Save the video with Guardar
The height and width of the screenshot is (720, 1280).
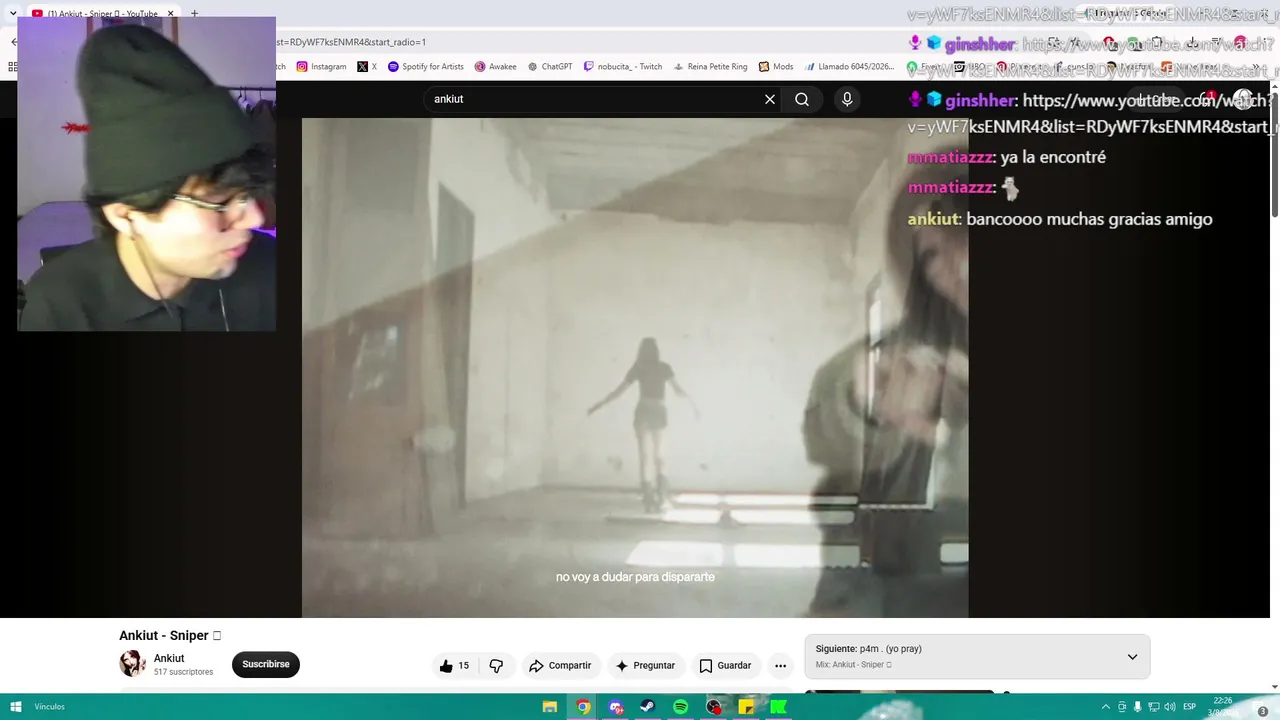(x=725, y=666)
